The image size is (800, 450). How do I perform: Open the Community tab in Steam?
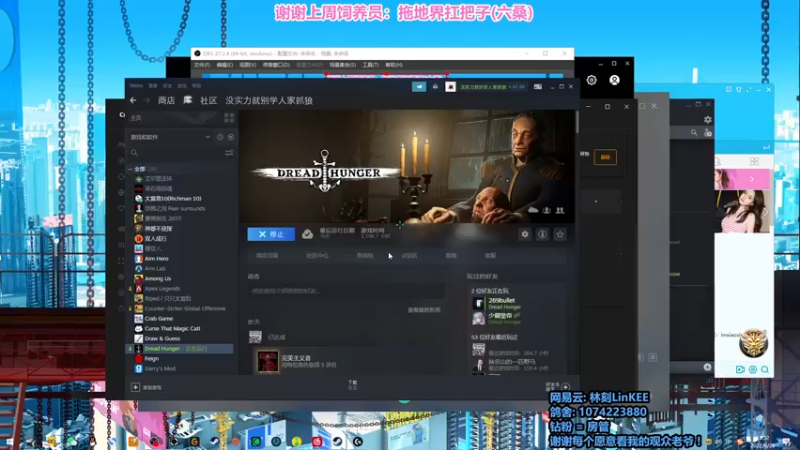pyautogui.click(x=208, y=101)
